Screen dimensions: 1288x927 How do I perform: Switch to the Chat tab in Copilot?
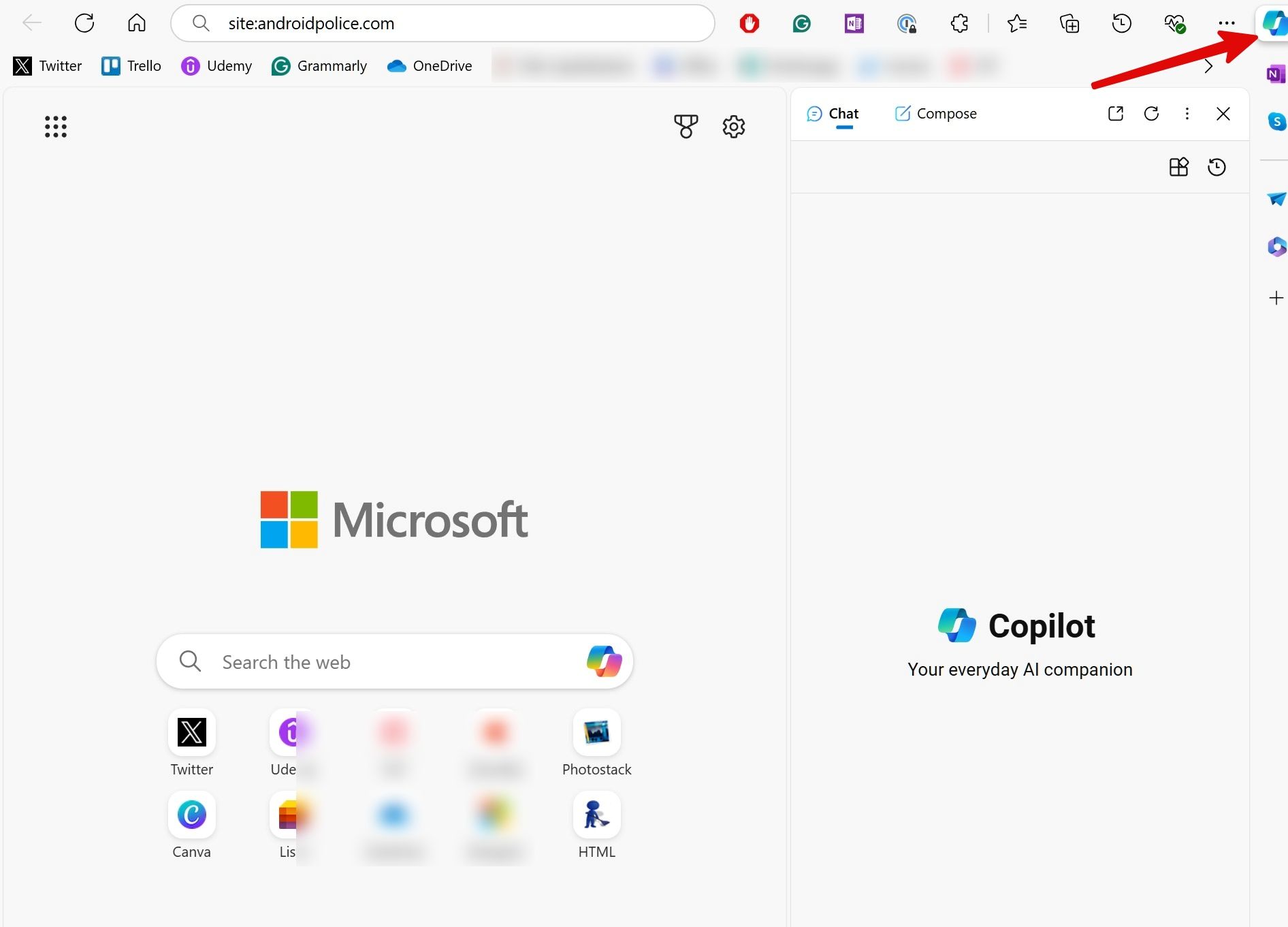pos(833,114)
